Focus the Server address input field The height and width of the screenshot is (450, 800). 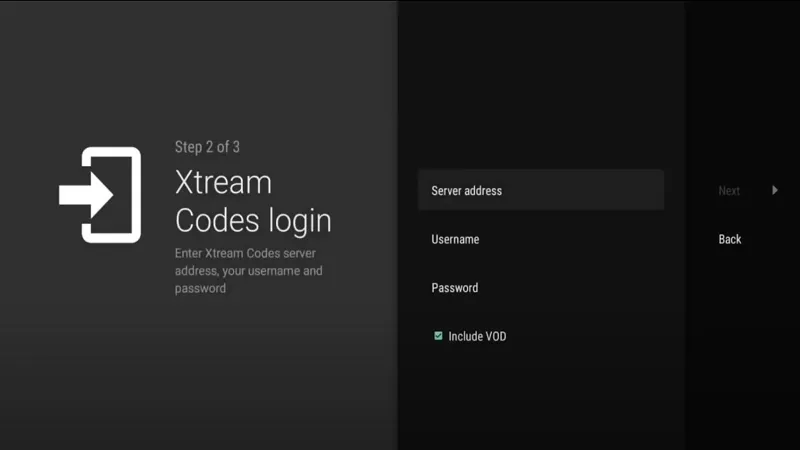click(x=540, y=190)
